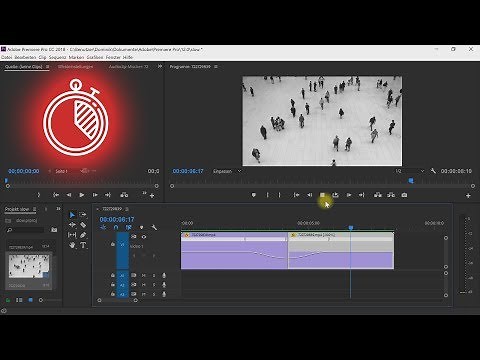Open the Datei menu
Image resolution: width=480 pixels, height=360 pixels.
coord(6,57)
